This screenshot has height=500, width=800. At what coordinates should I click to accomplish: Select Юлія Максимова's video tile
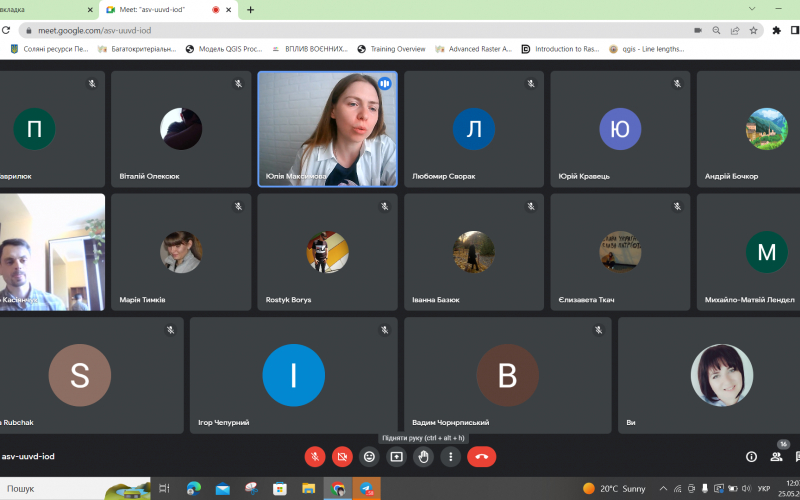[327, 128]
